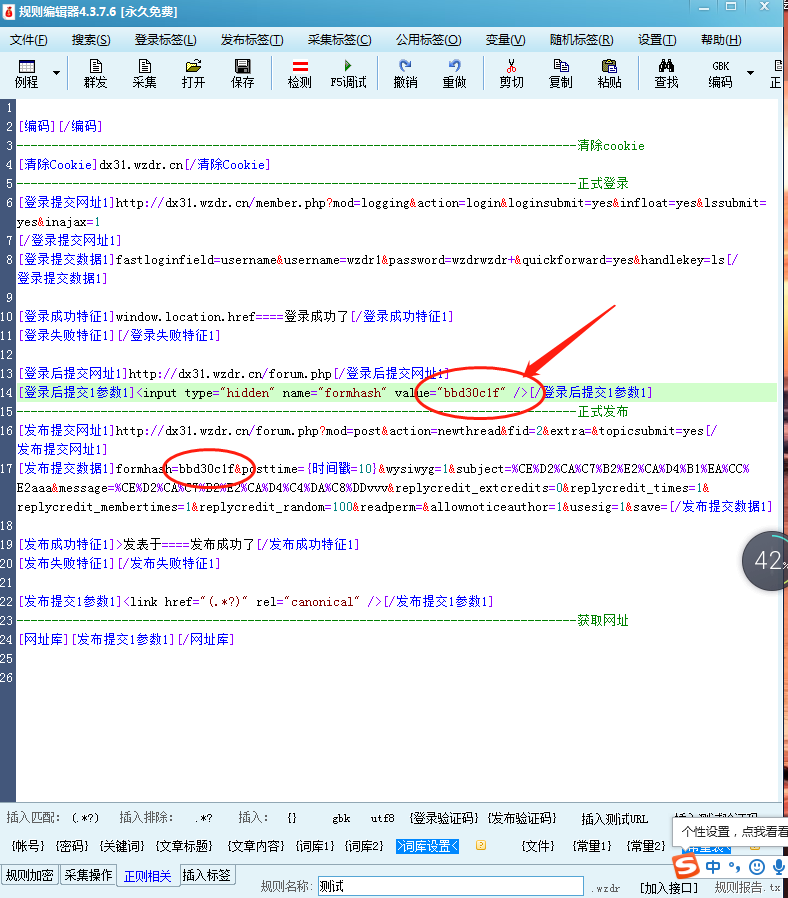Expand the 例程 dropdown arrow
Viewport: 788px width, 898px height.
(x=56, y=74)
